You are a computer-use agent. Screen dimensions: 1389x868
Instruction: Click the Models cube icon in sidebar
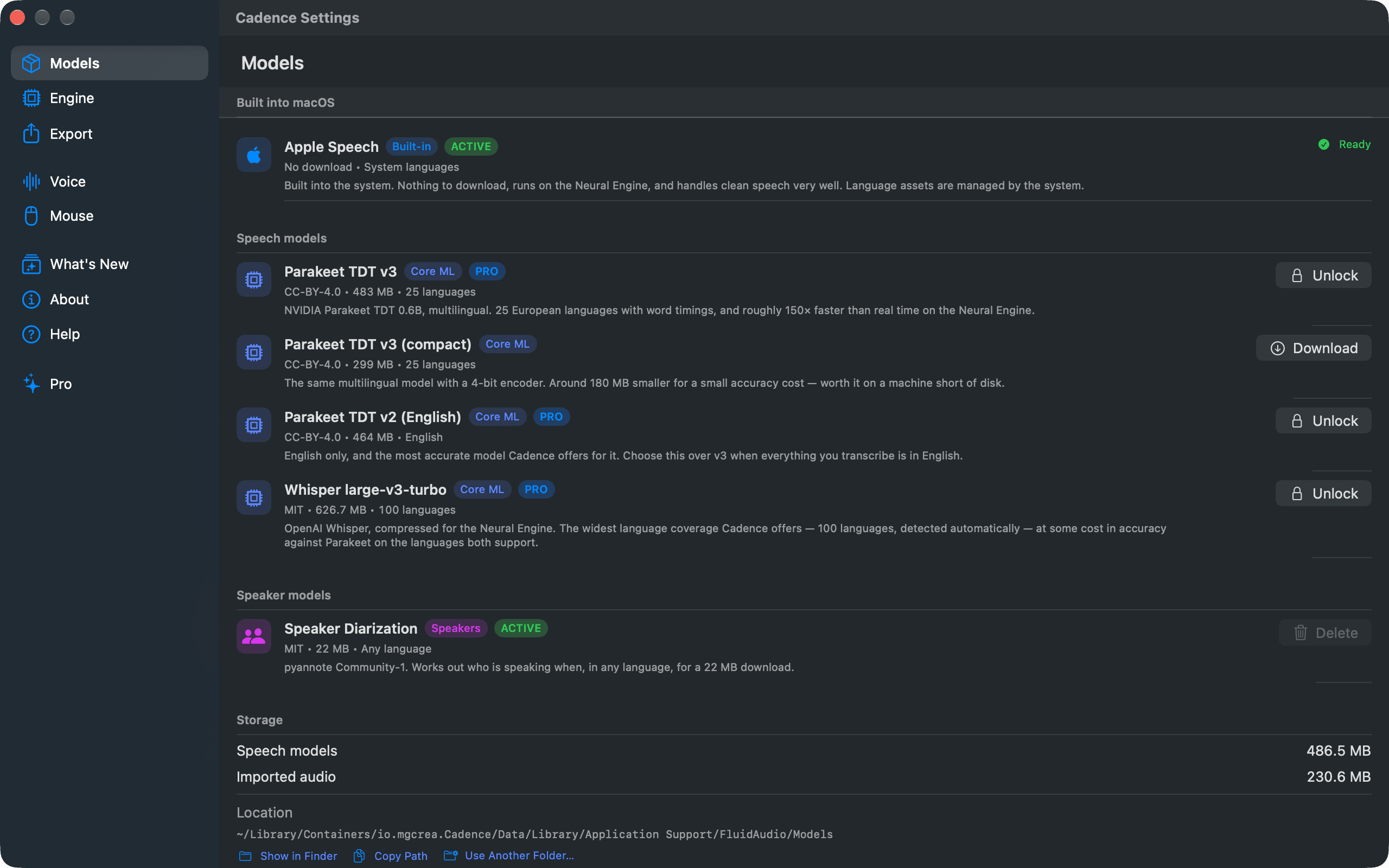[x=31, y=63]
